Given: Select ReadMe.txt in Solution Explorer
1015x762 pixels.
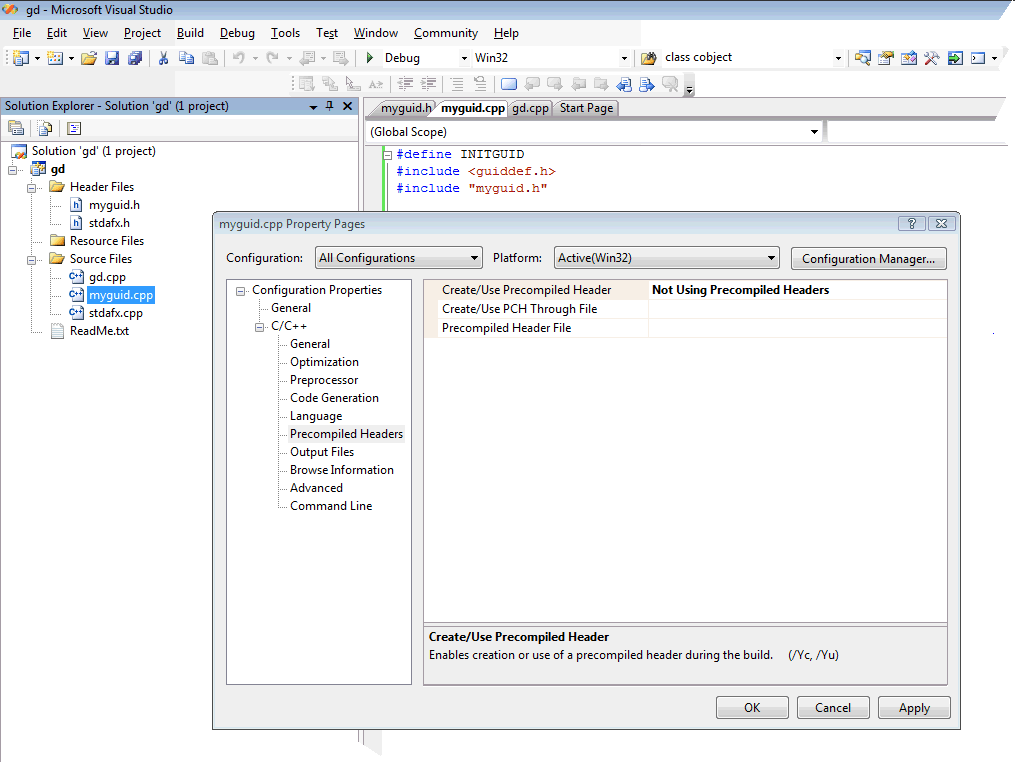Looking at the screenshot, I should coord(99,331).
